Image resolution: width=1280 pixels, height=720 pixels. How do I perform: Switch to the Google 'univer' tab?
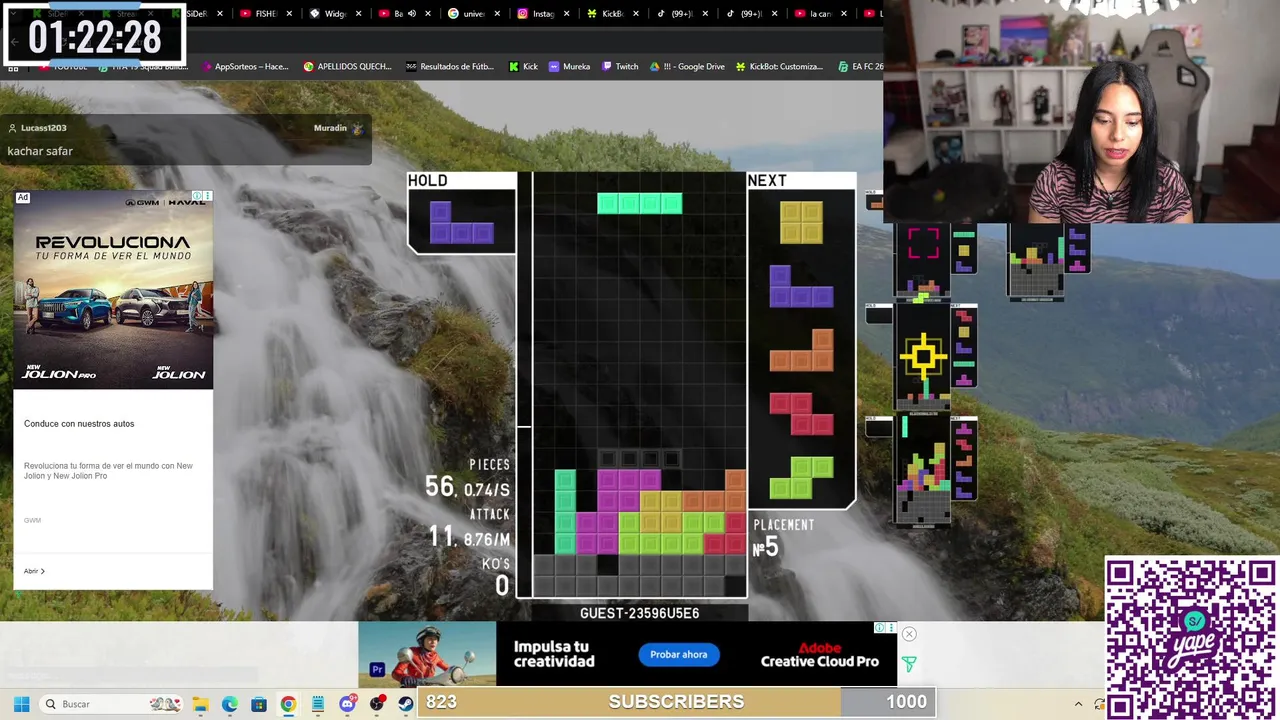coord(473,14)
